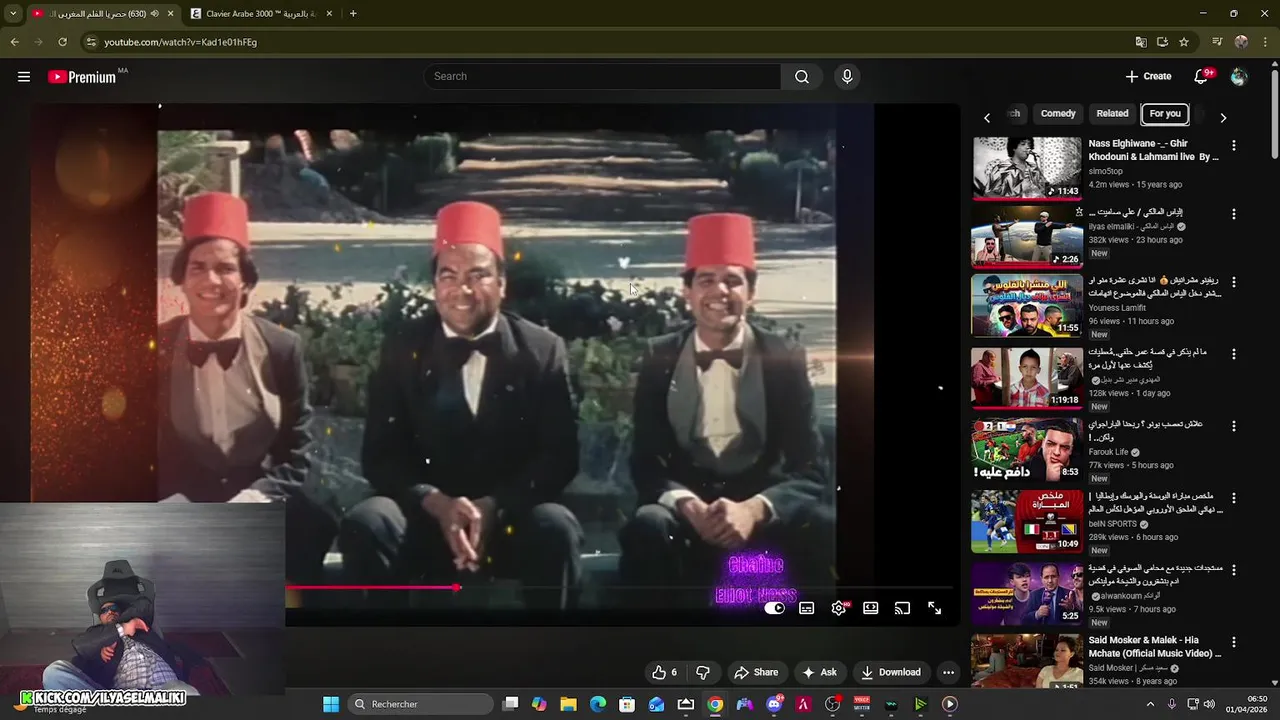
Task: Open Said Mosker & Malek video title
Action: (1154, 647)
